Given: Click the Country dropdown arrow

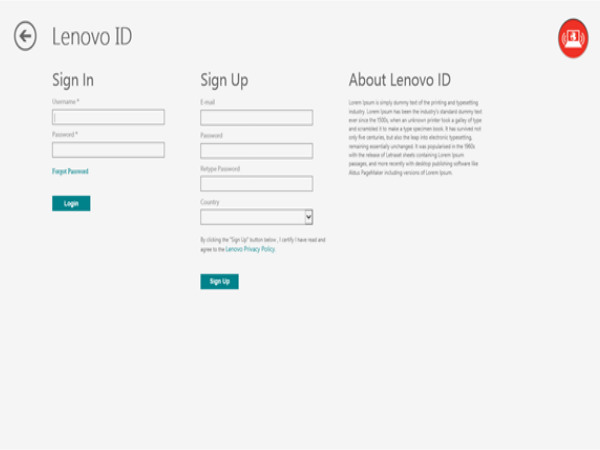Looking at the screenshot, I should tap(308, 217).
